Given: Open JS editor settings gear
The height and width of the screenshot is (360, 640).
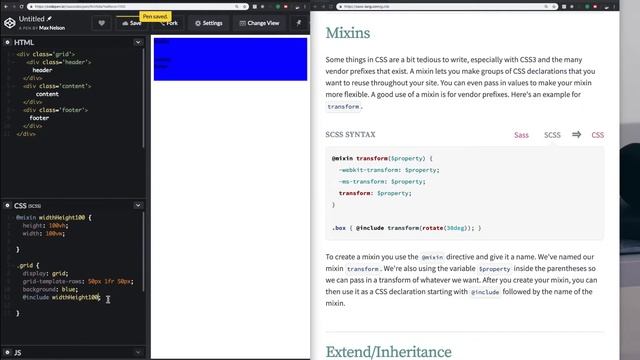Looking at the screenshot, I should coord(7,352).
